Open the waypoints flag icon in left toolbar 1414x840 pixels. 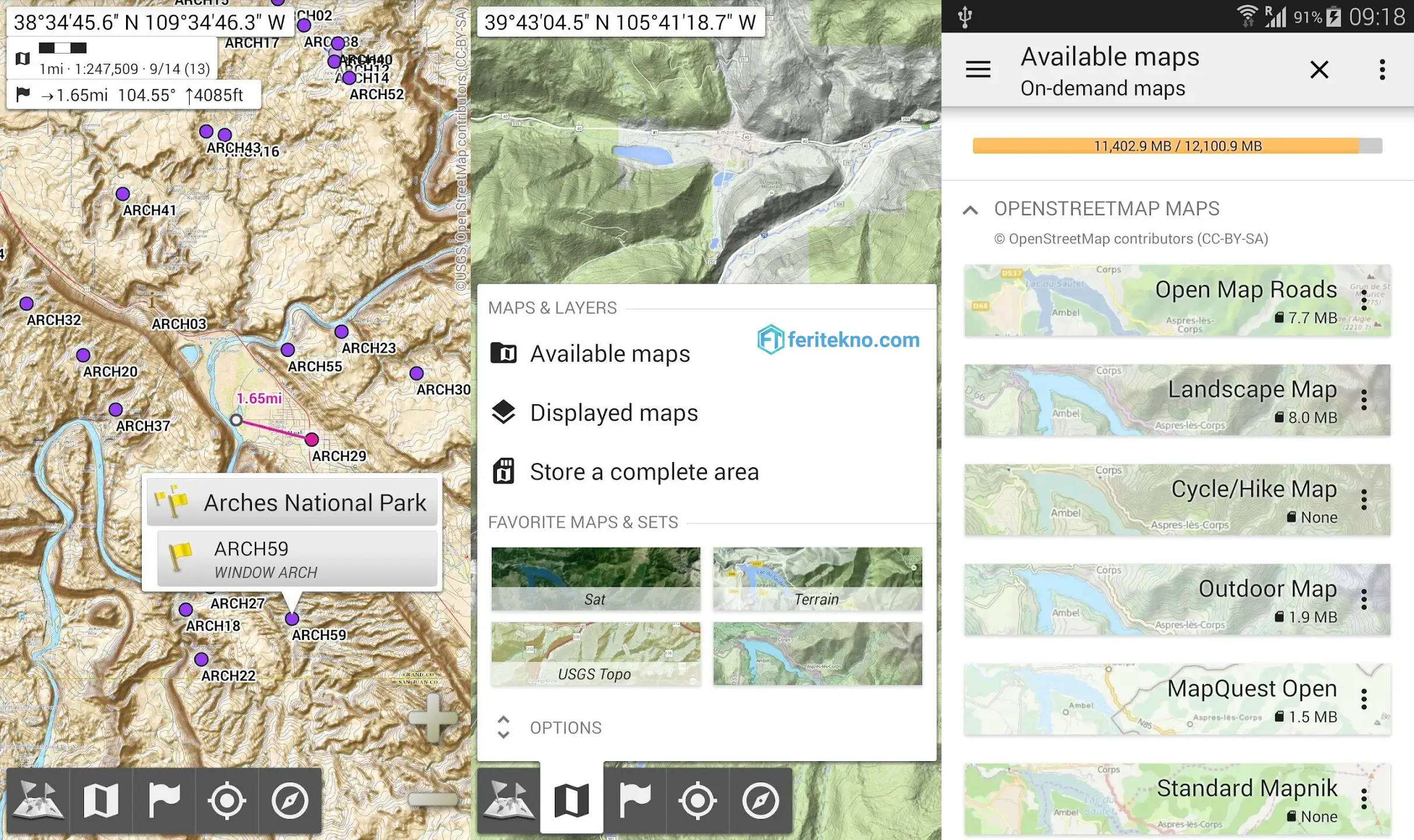click(x=164, y=800)
